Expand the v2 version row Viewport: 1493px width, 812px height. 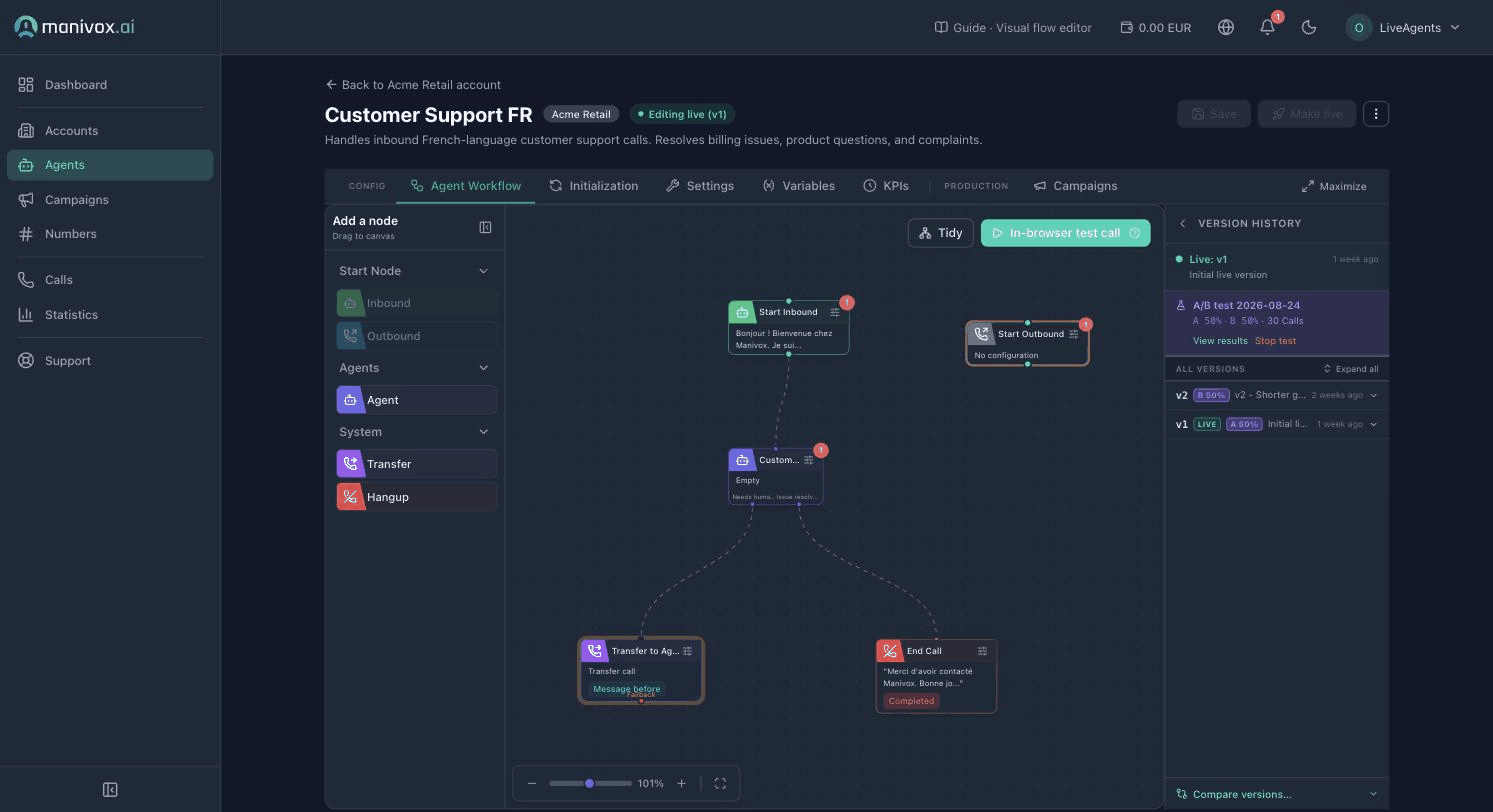1373,395
